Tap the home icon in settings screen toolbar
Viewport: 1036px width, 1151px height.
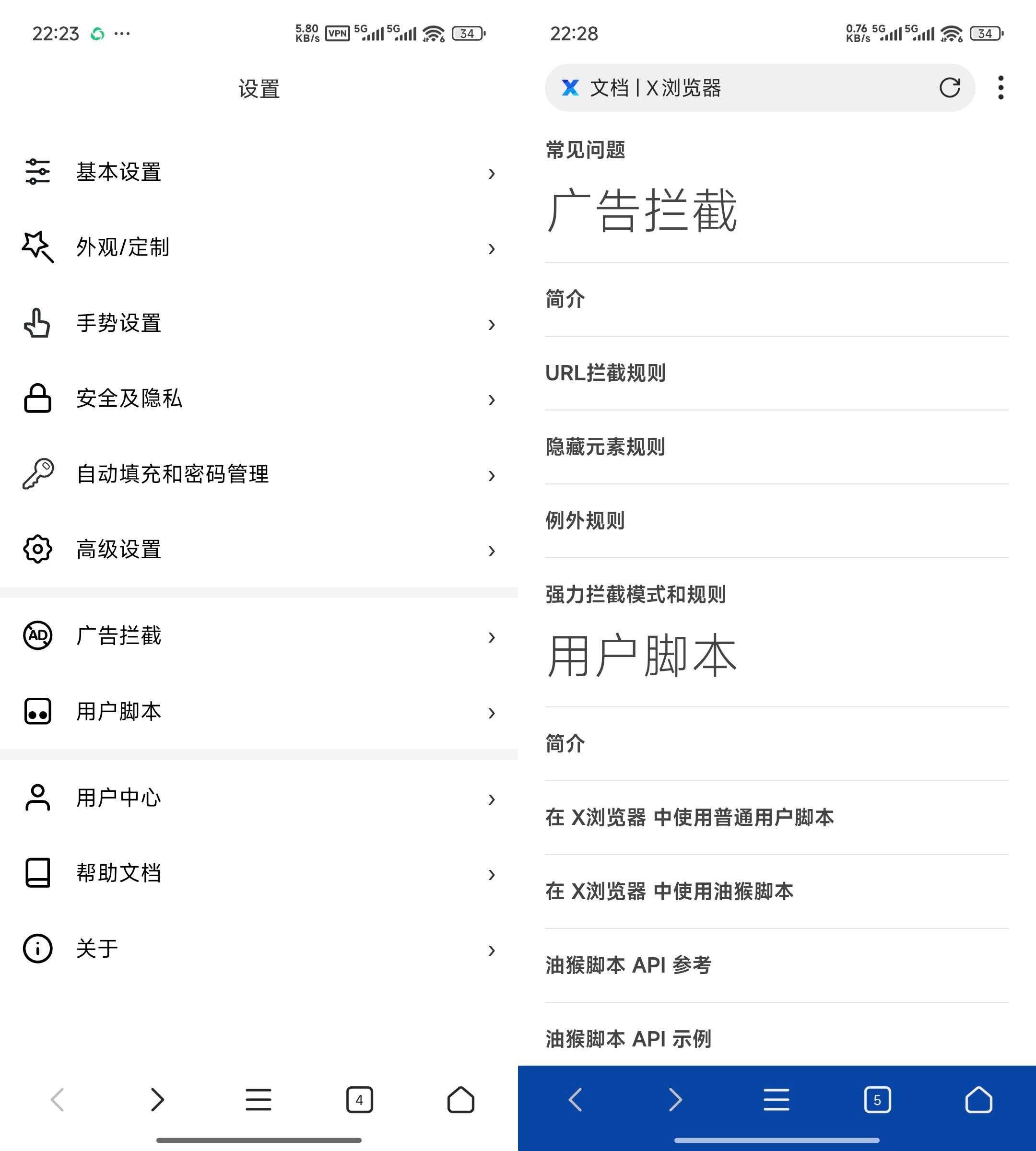[x=460, y=1100]
